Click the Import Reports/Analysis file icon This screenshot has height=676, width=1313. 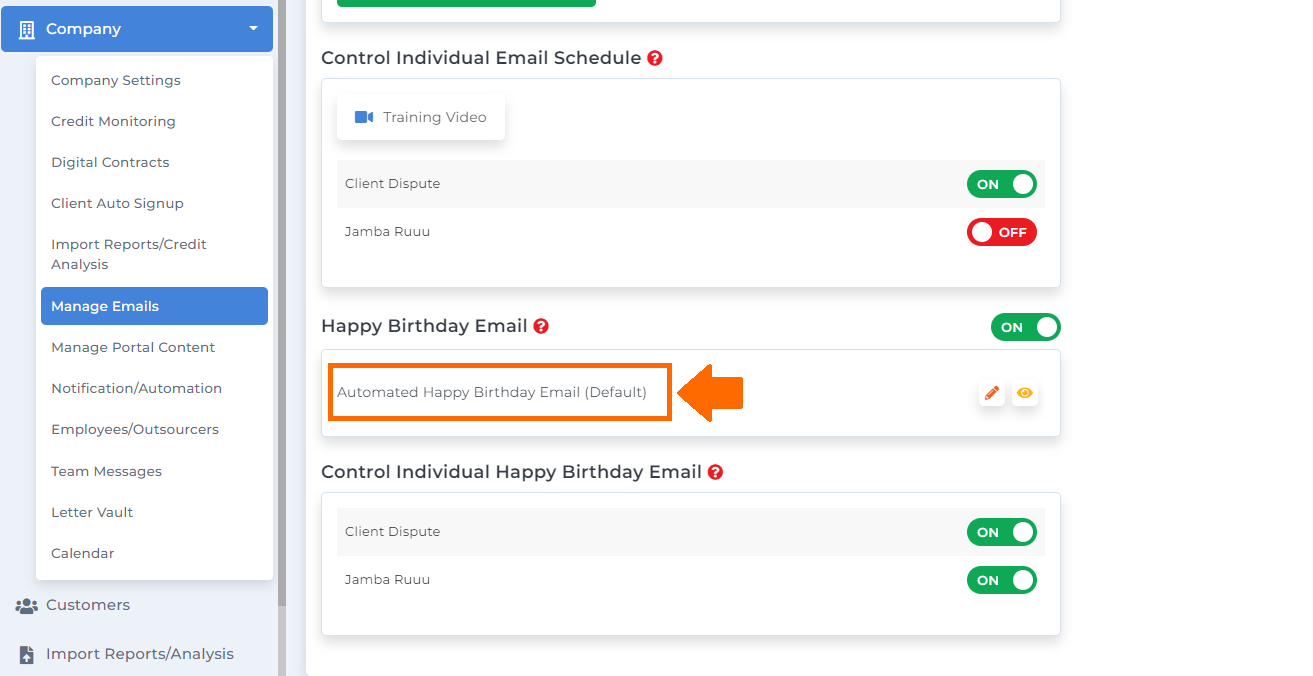(x=27, y=654)
